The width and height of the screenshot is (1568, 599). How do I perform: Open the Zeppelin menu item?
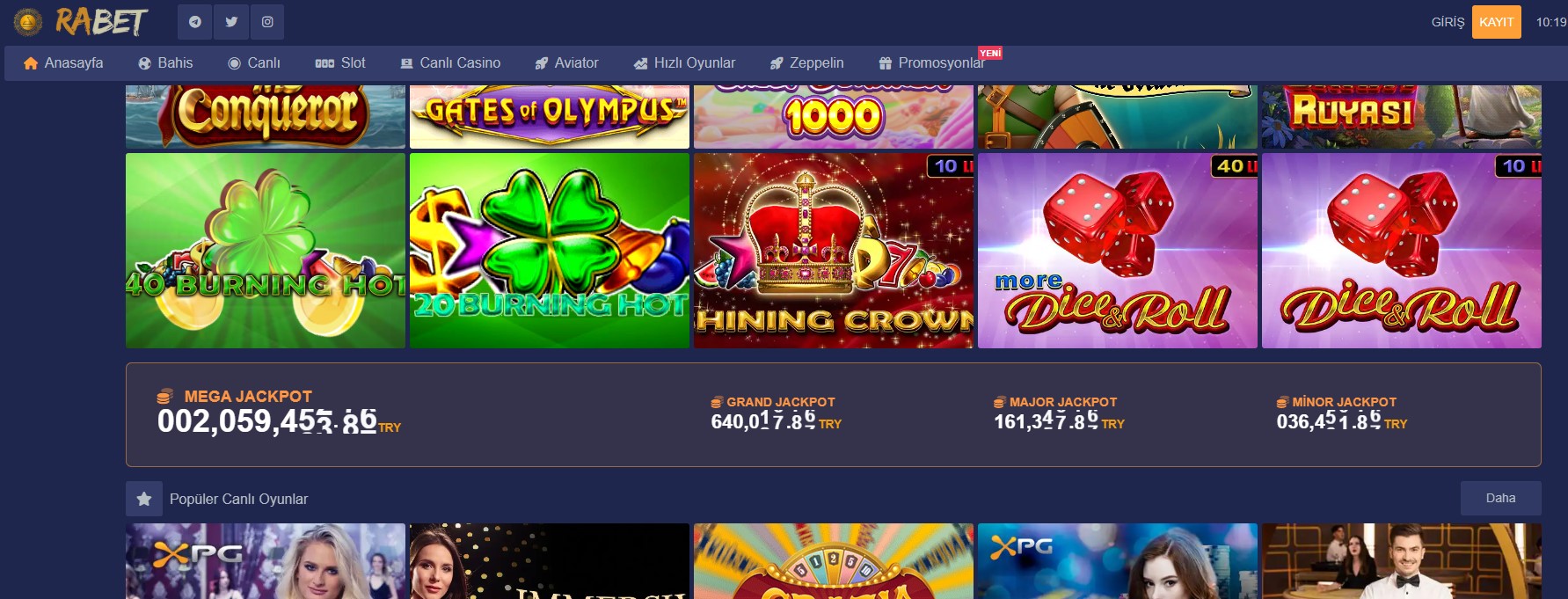pyautogui.click(x=806, y=63)
